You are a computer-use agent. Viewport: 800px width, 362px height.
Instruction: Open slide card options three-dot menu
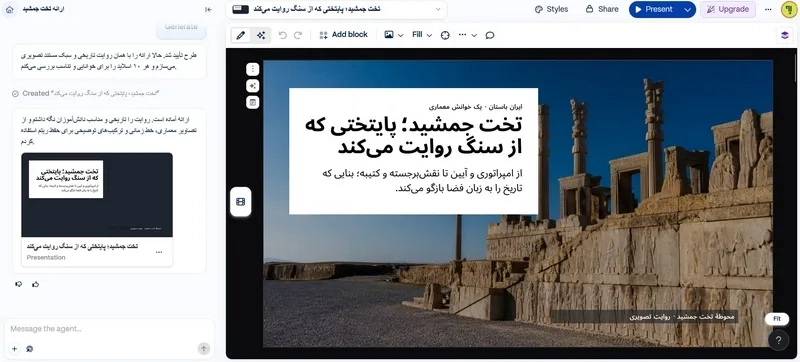(253, 69)
